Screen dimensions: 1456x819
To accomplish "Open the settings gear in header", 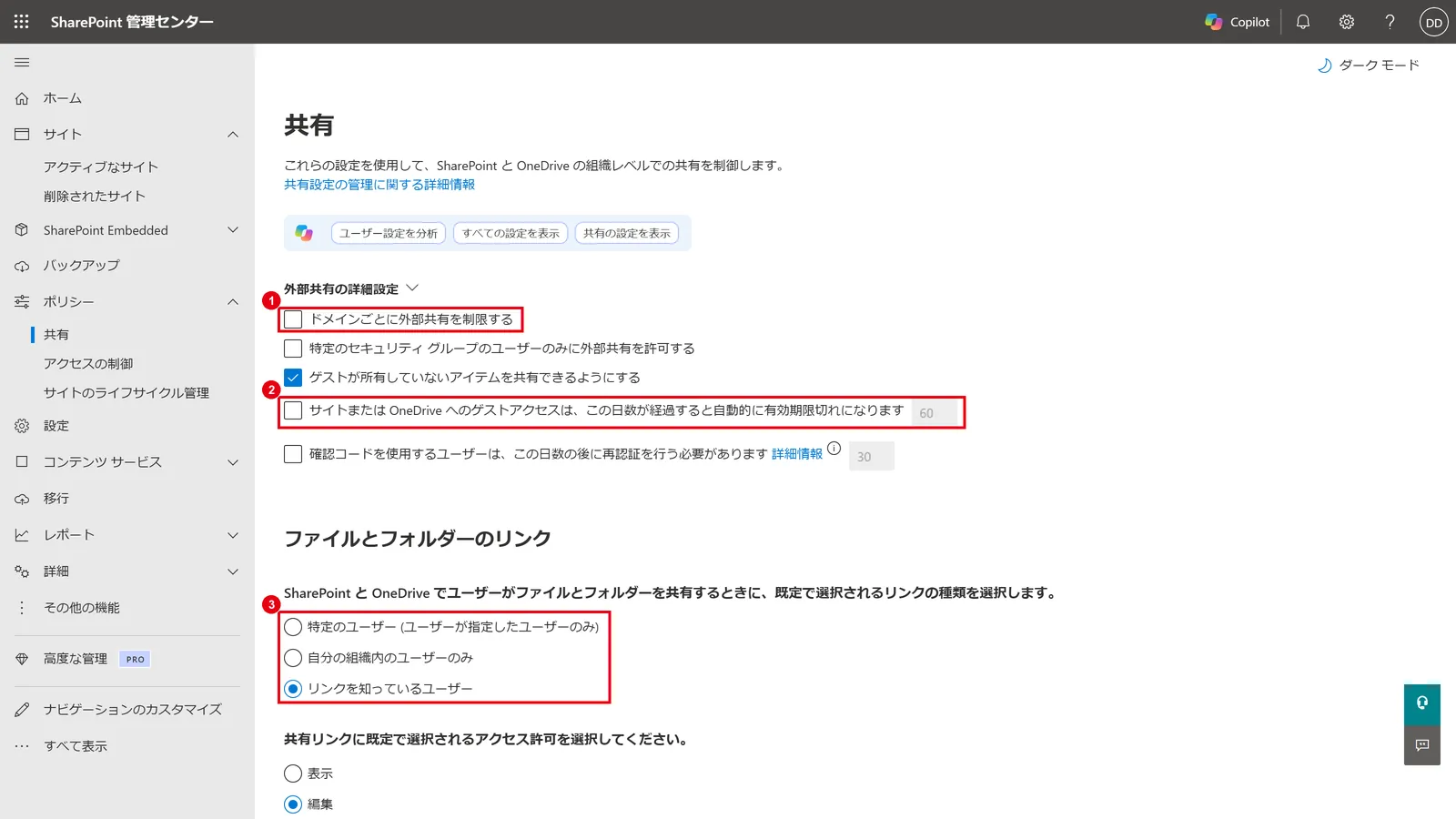I will click(1347, 22).
